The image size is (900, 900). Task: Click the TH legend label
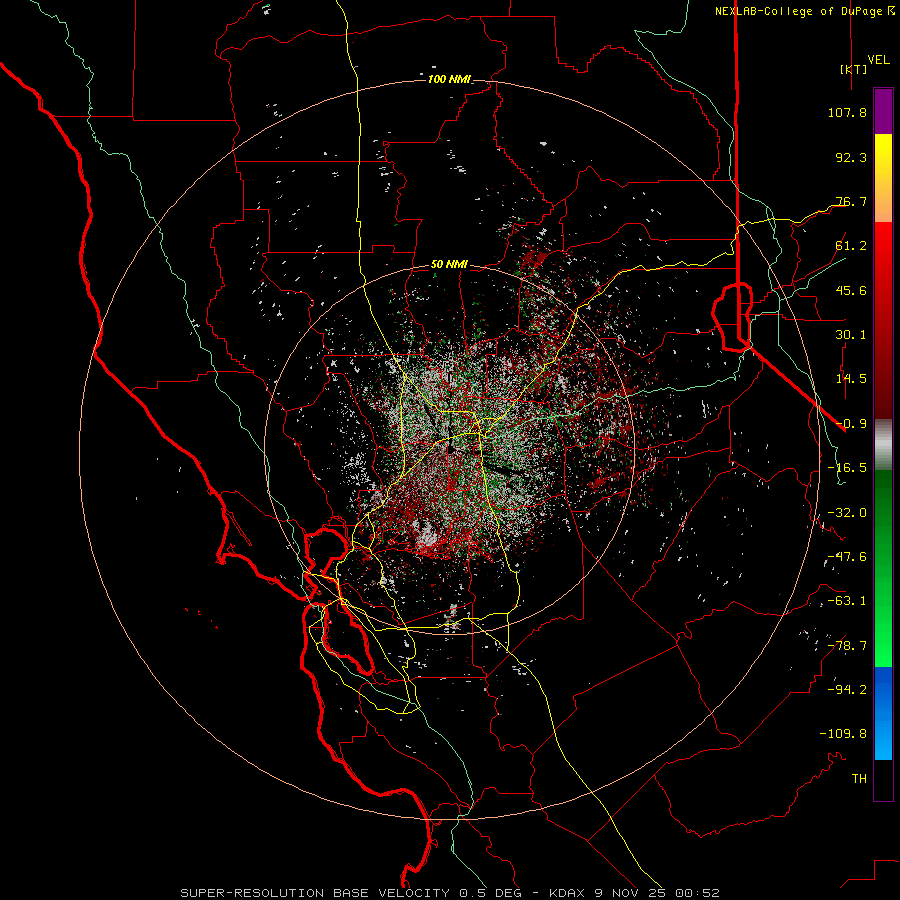coord(859,779)
